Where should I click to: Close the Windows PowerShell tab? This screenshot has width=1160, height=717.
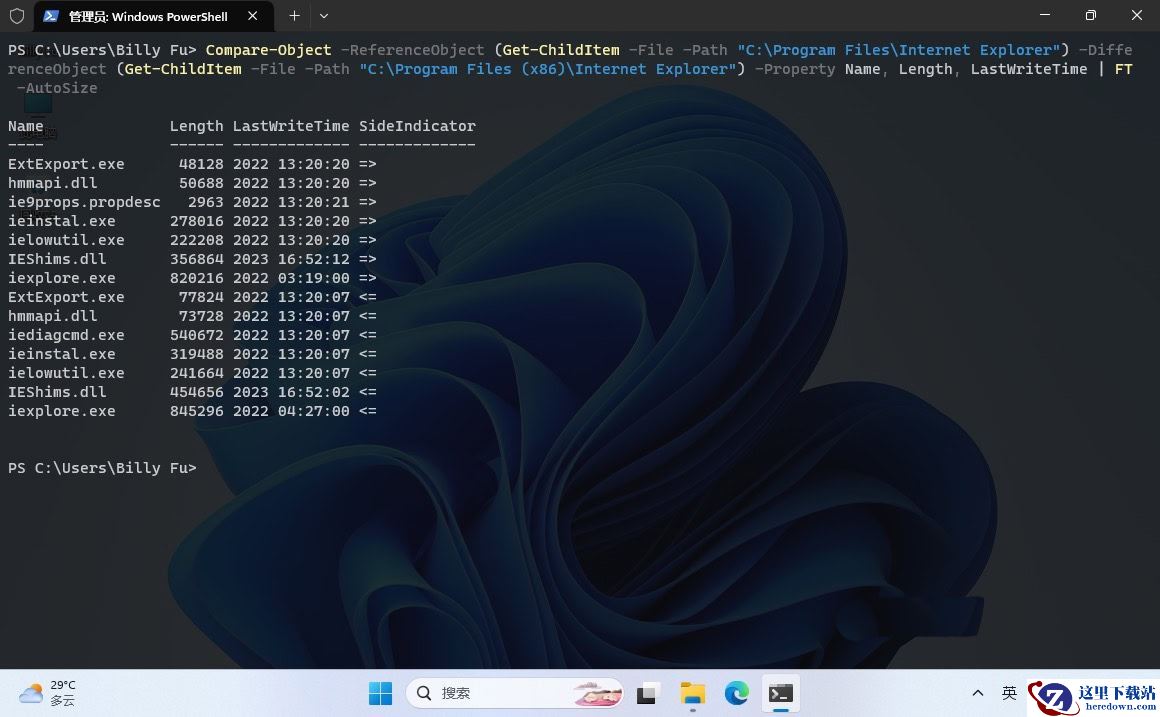coord(252,16)
